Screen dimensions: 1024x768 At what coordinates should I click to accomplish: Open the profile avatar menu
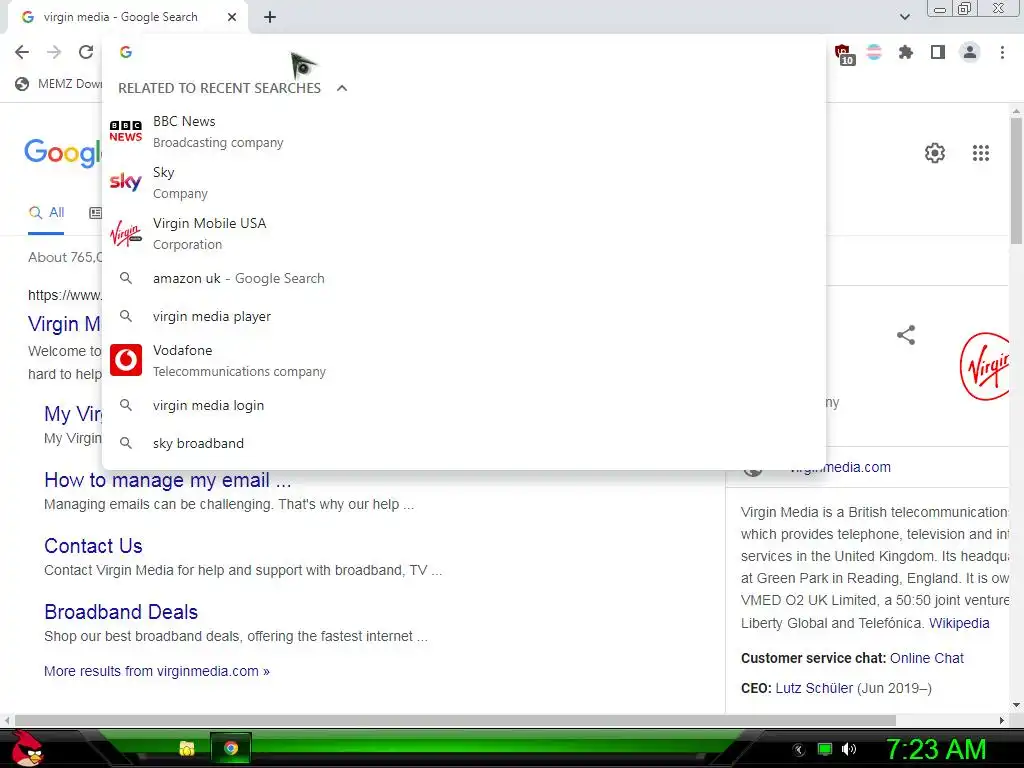click(x=970, y=52)
